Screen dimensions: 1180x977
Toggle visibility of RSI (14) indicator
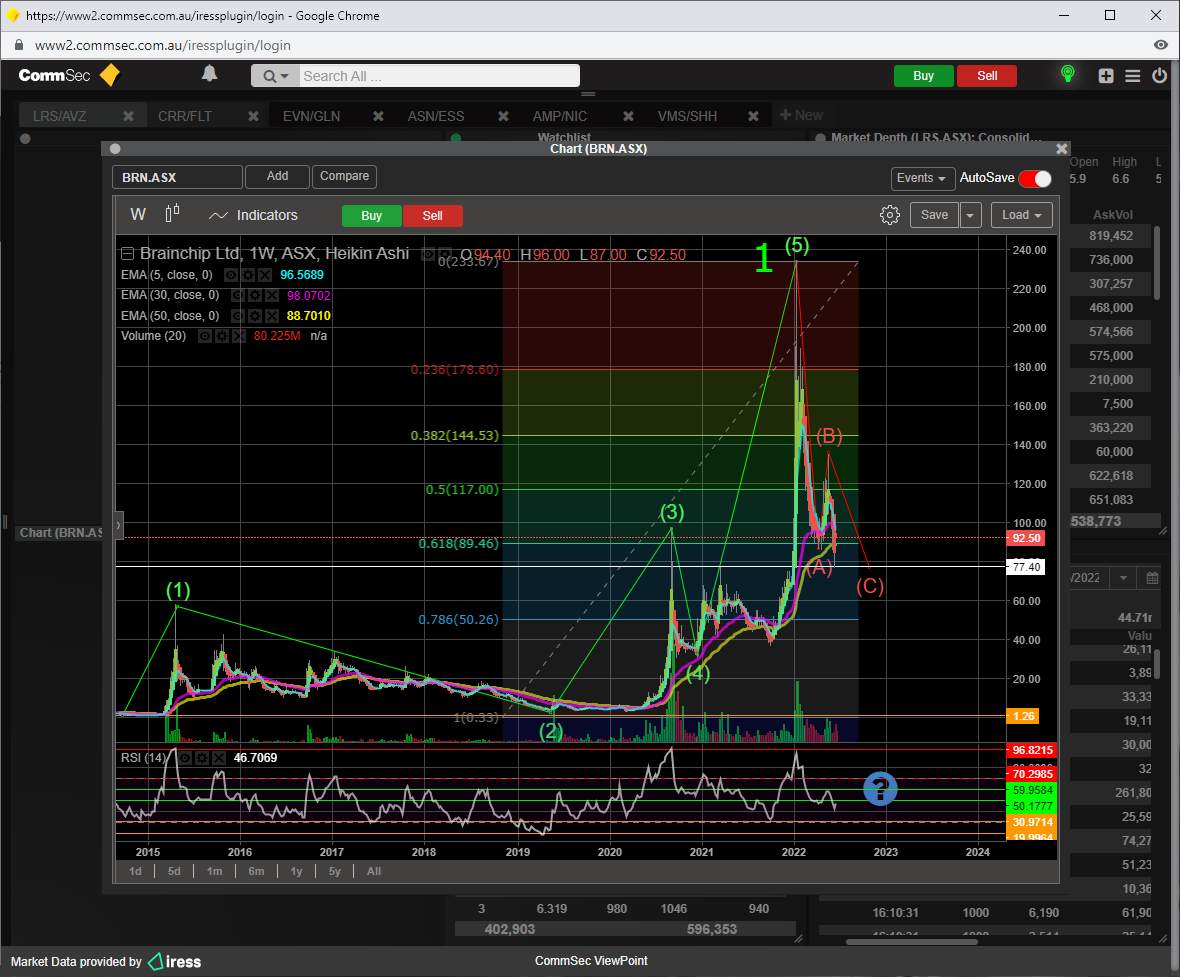tap(185, 758)
